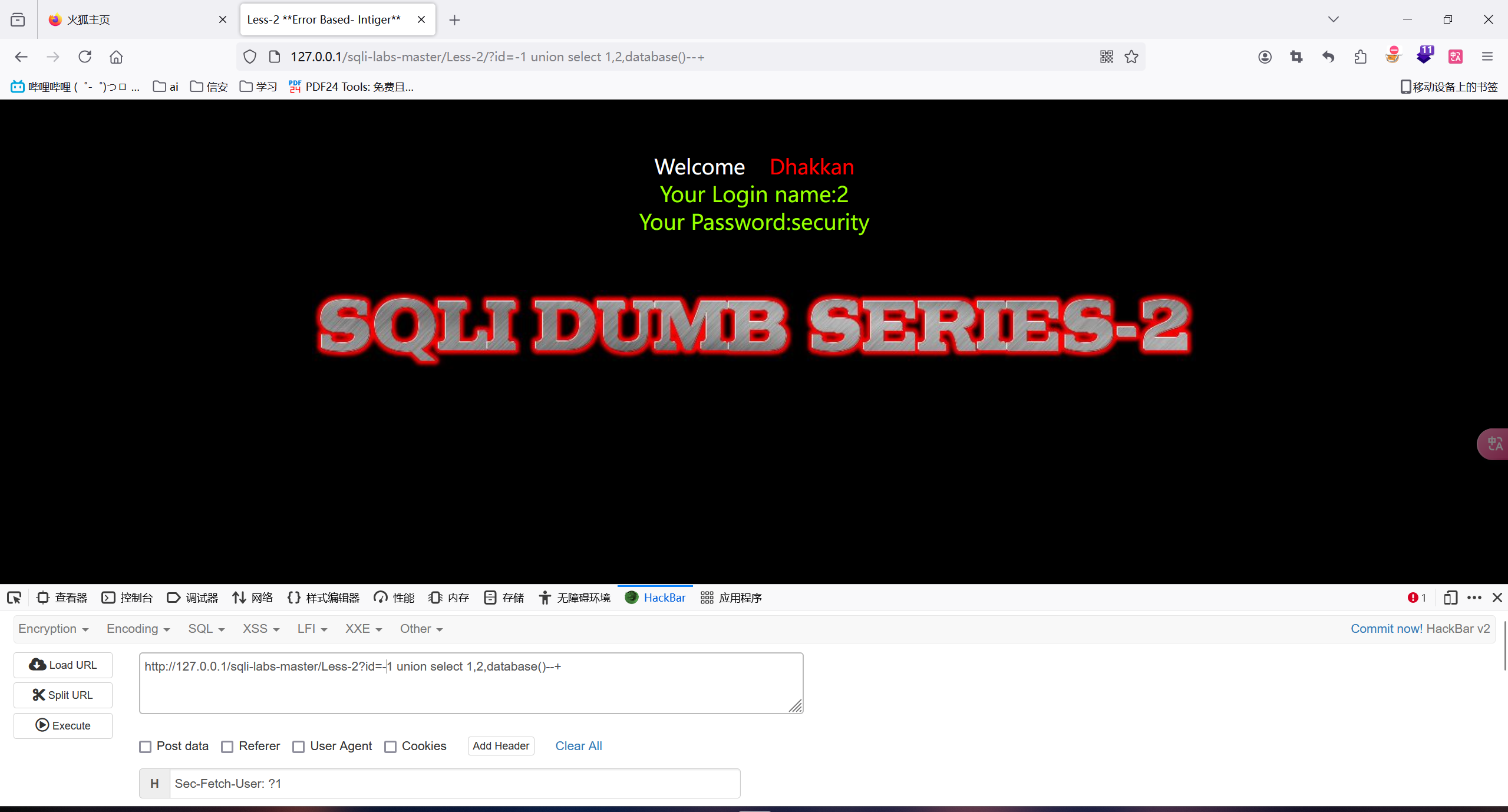
Task: Select the HackBar devtools tab
Action: click(655, 598)
